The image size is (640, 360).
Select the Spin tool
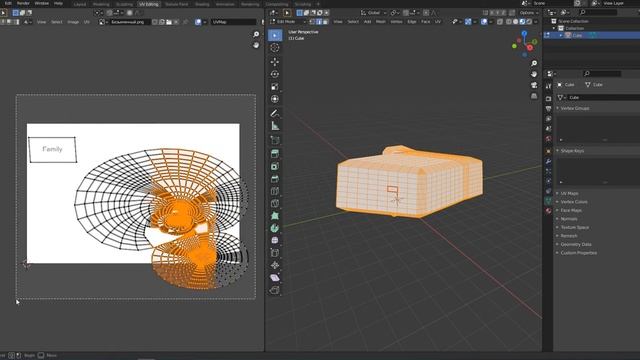(x=275, y=228)
